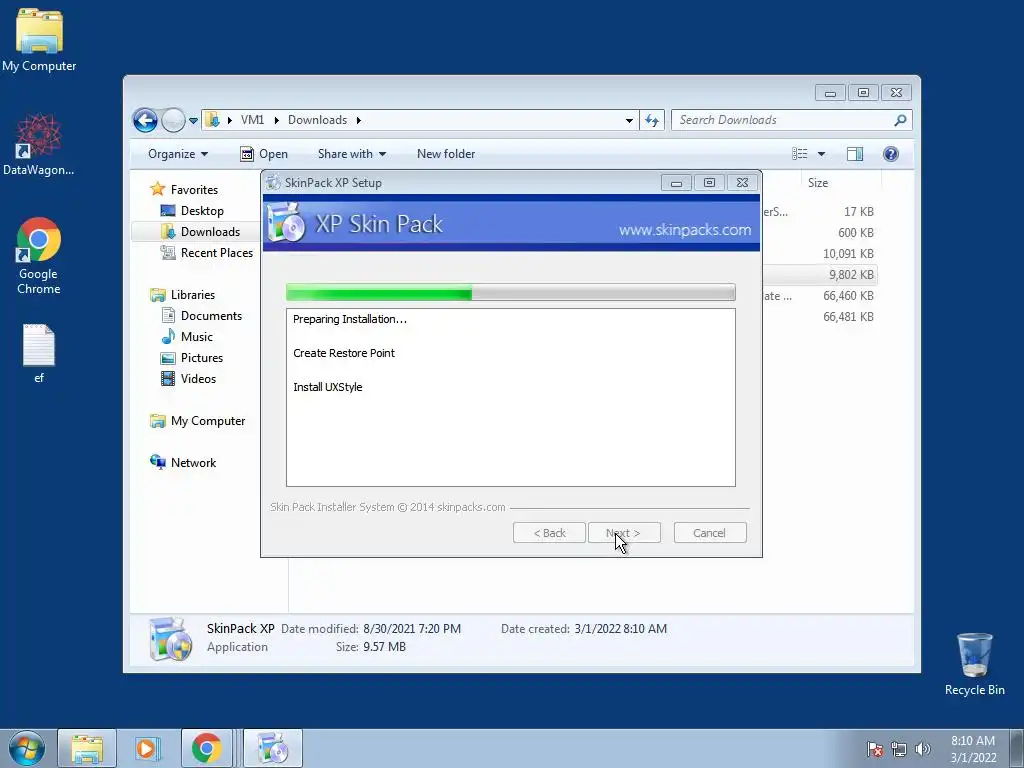Sort by the Size column

tap(818, 183)
